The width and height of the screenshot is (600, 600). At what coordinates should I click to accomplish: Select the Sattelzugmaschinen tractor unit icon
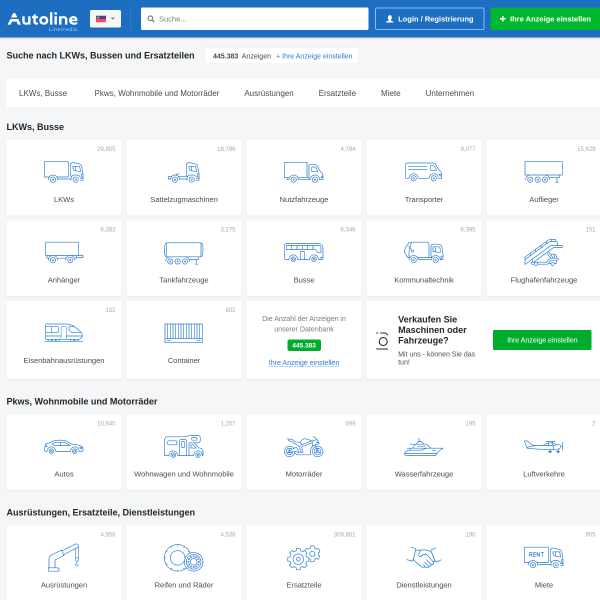pos(184,172)
